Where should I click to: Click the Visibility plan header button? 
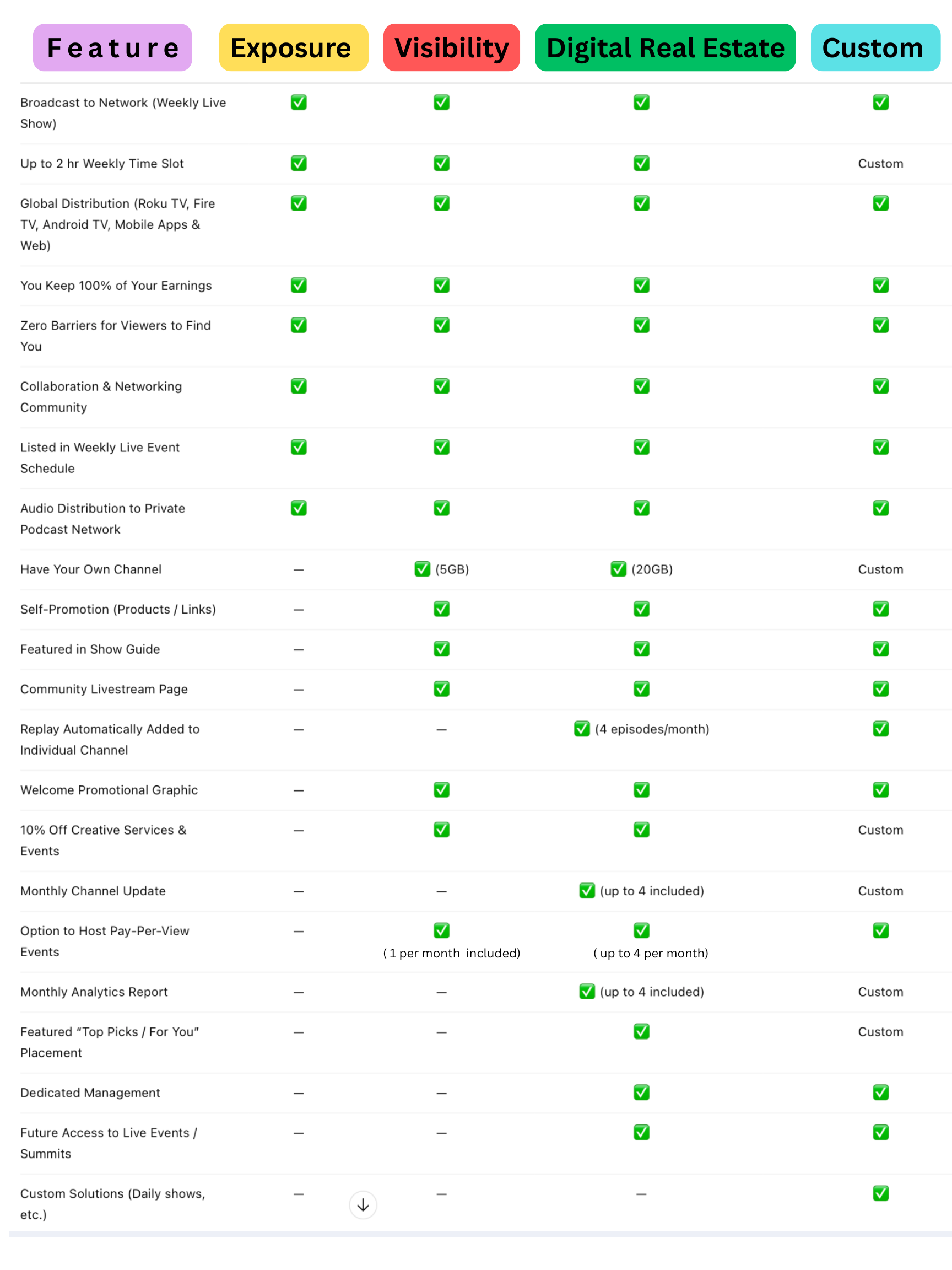[x=451, y=47]
